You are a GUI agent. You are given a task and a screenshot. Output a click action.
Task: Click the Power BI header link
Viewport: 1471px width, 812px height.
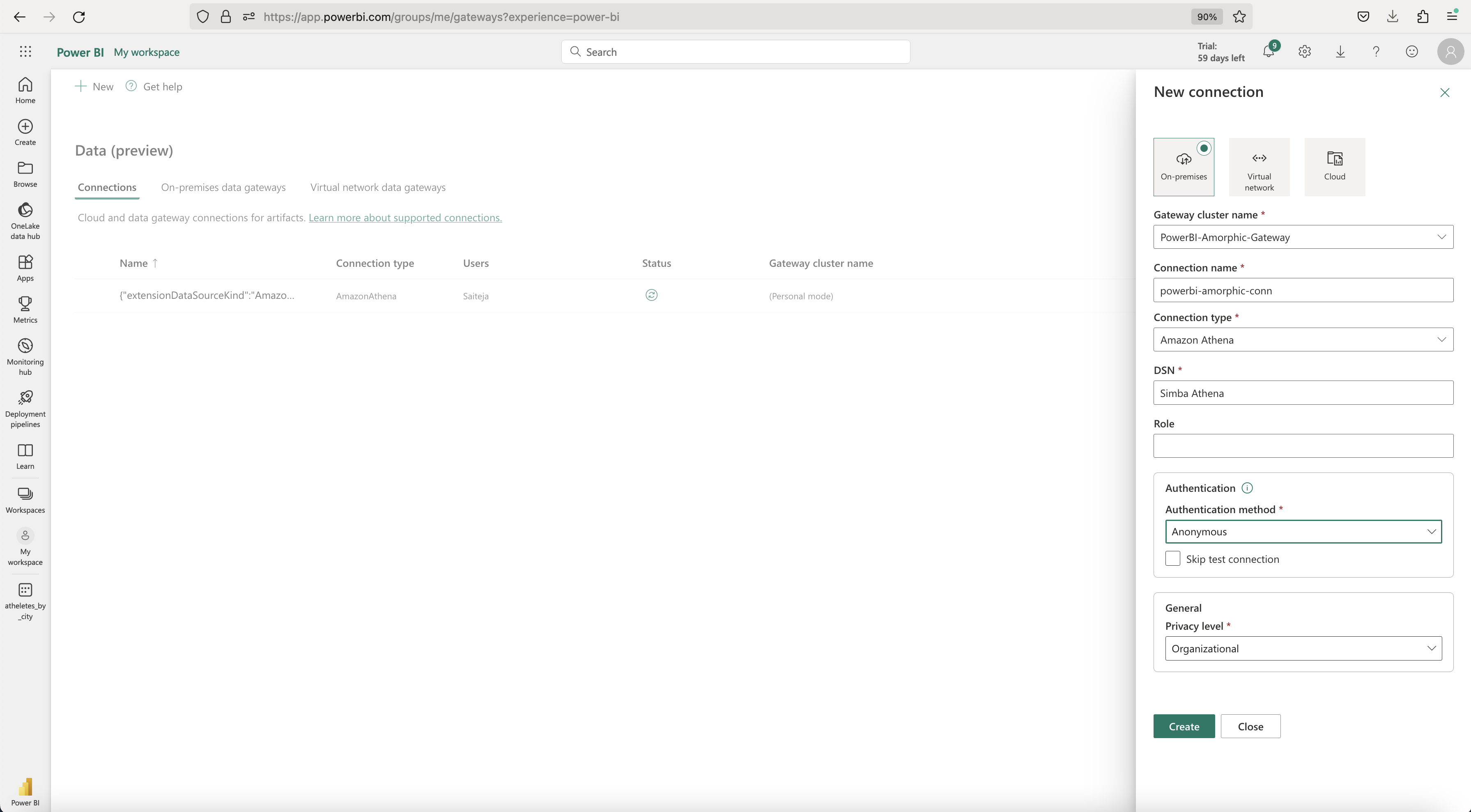pos(80,52)
